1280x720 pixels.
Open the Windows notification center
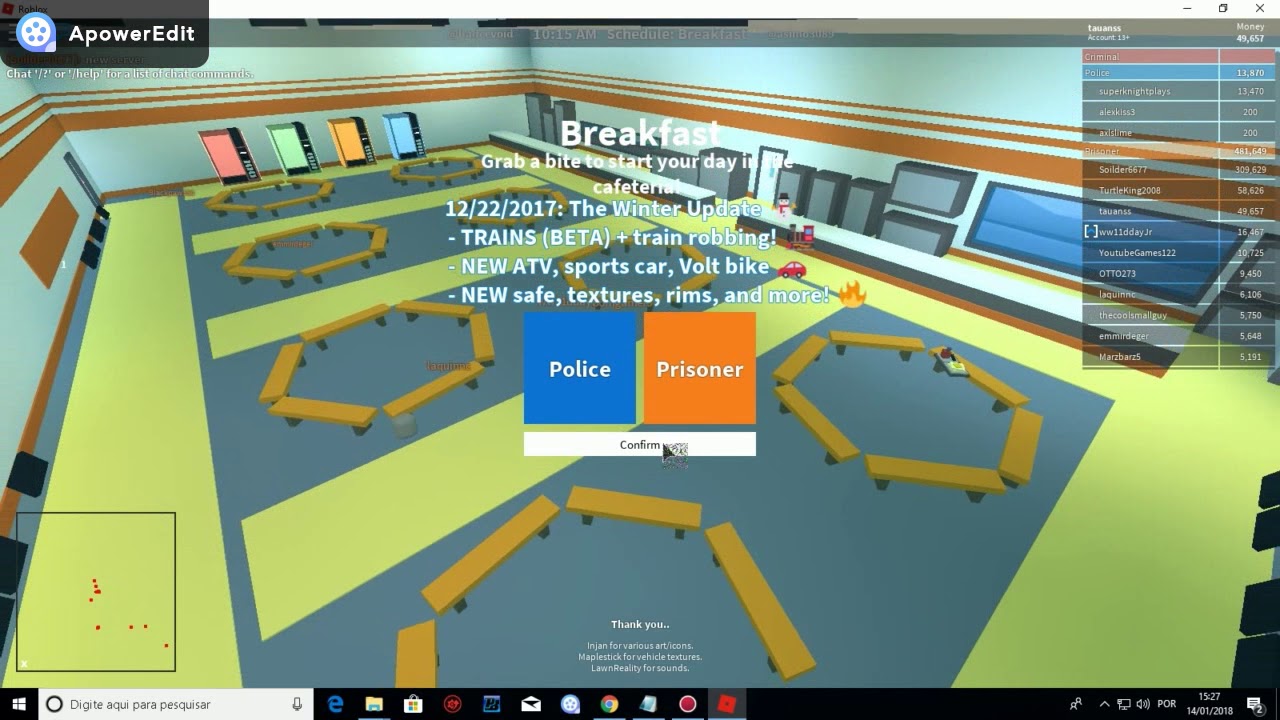coord(1255,704)
